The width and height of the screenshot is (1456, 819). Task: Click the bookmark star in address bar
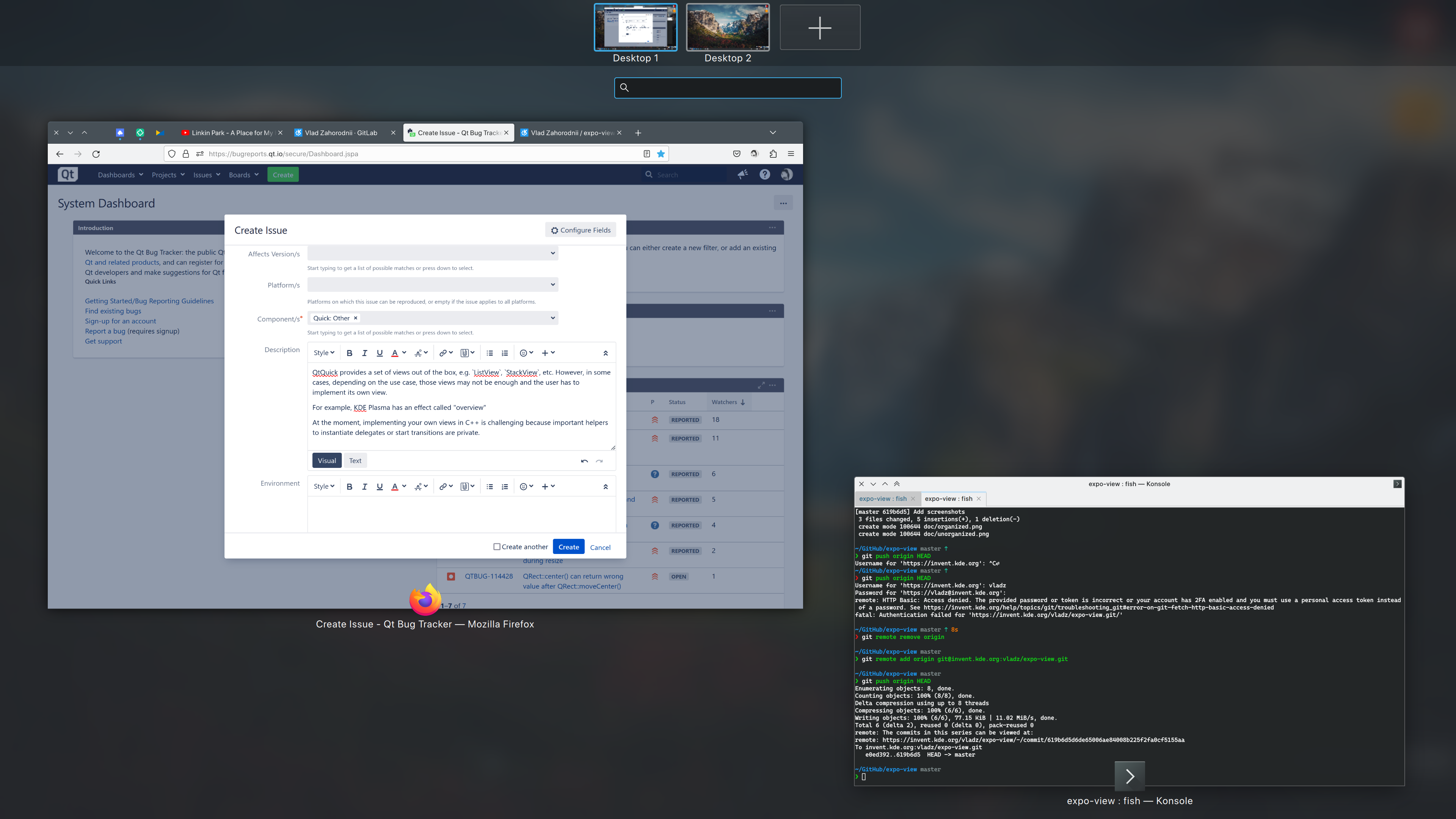coord(661,154)
